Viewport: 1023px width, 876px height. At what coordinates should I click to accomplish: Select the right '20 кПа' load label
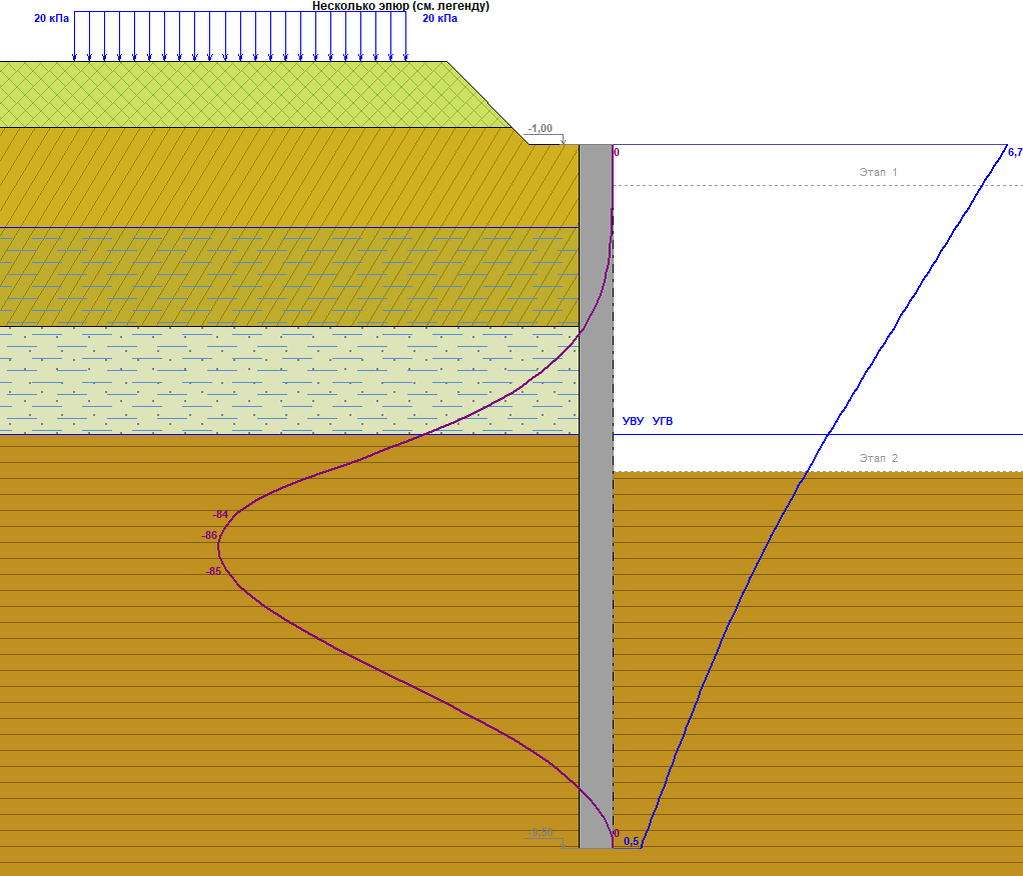(x=440, y=18)
